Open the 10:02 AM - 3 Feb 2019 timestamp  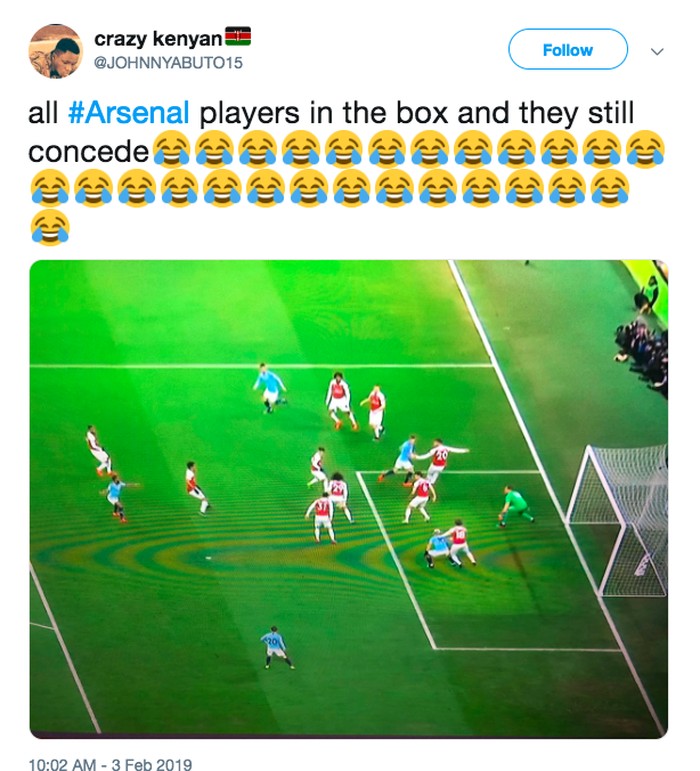[111, 765]
